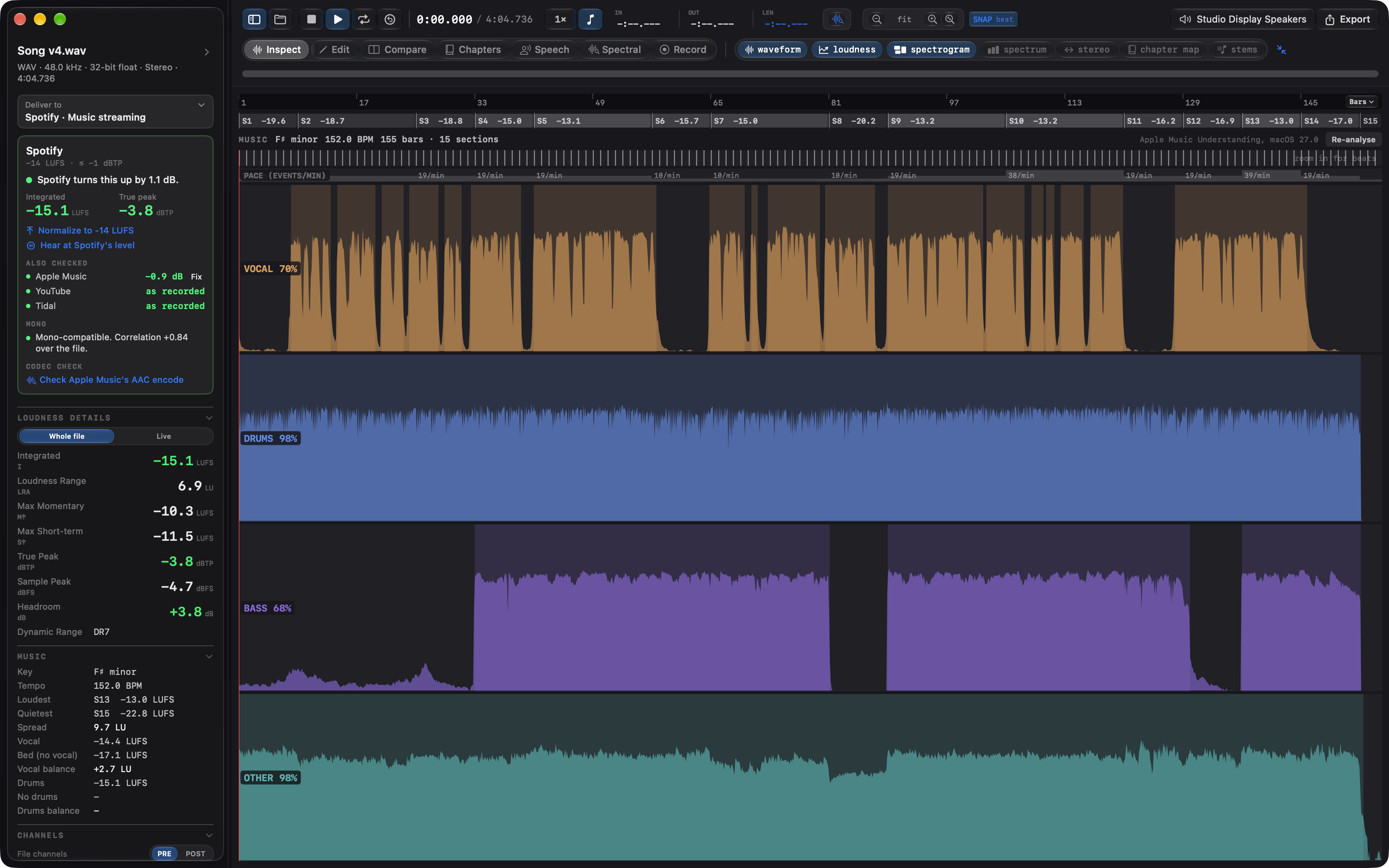Open the Chapters tab
The width and height of the screenshot is (1389, 868).
474,49
